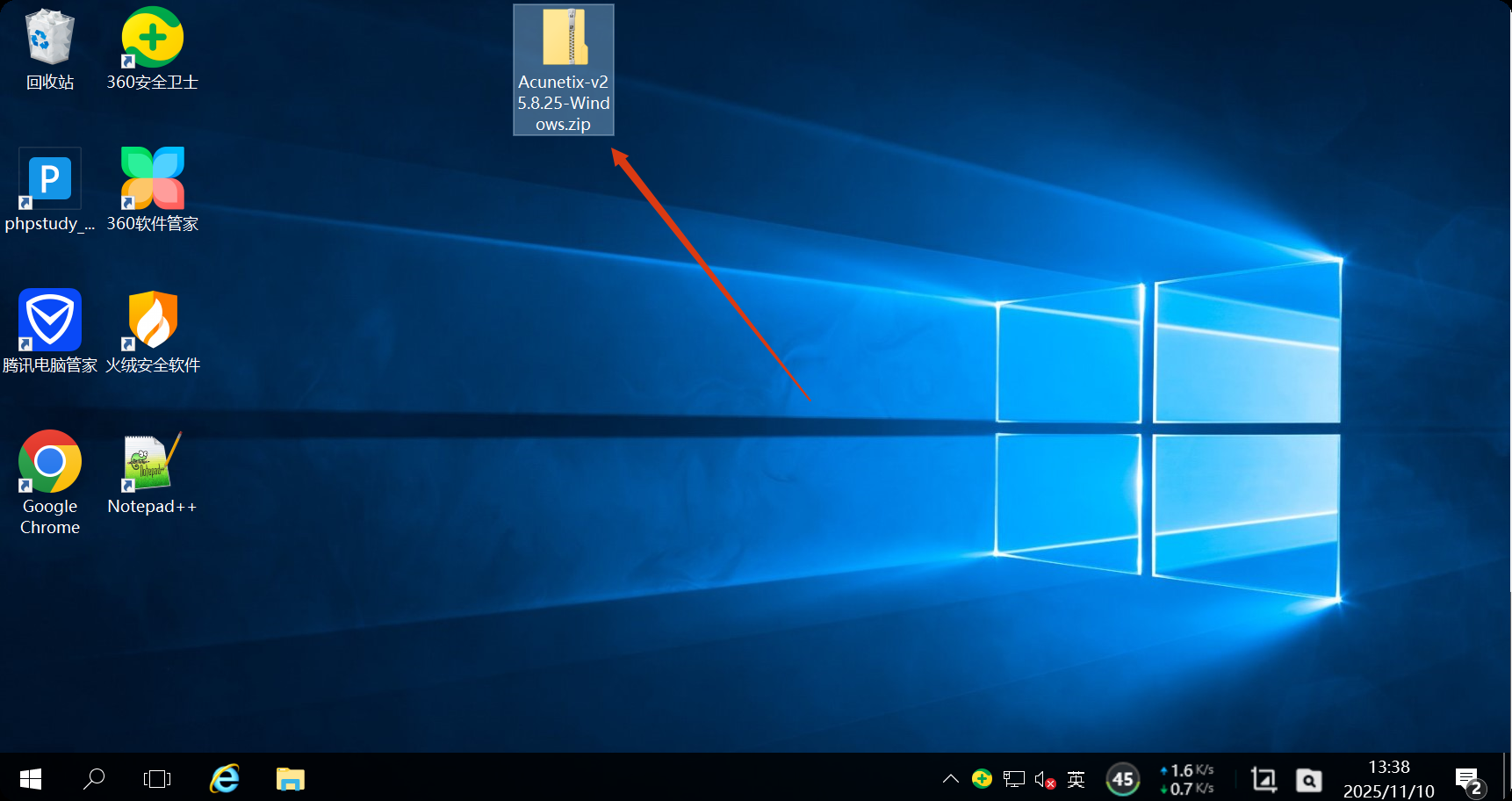This screenshot has width=1512, height=801.
Task: Open the network tray icon
Action: coord(1014,779)
